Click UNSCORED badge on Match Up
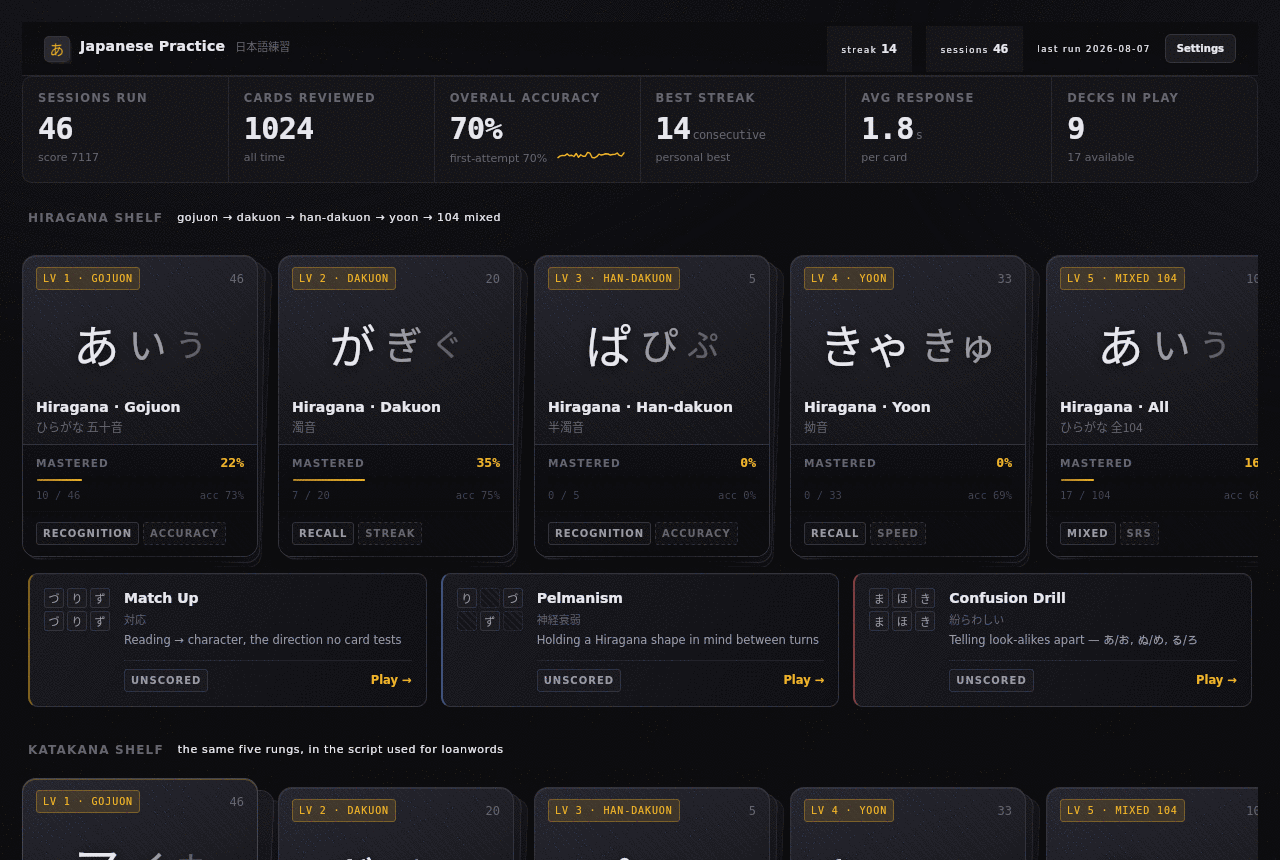This screenshot has width=1280, height=860. [166, 680]
